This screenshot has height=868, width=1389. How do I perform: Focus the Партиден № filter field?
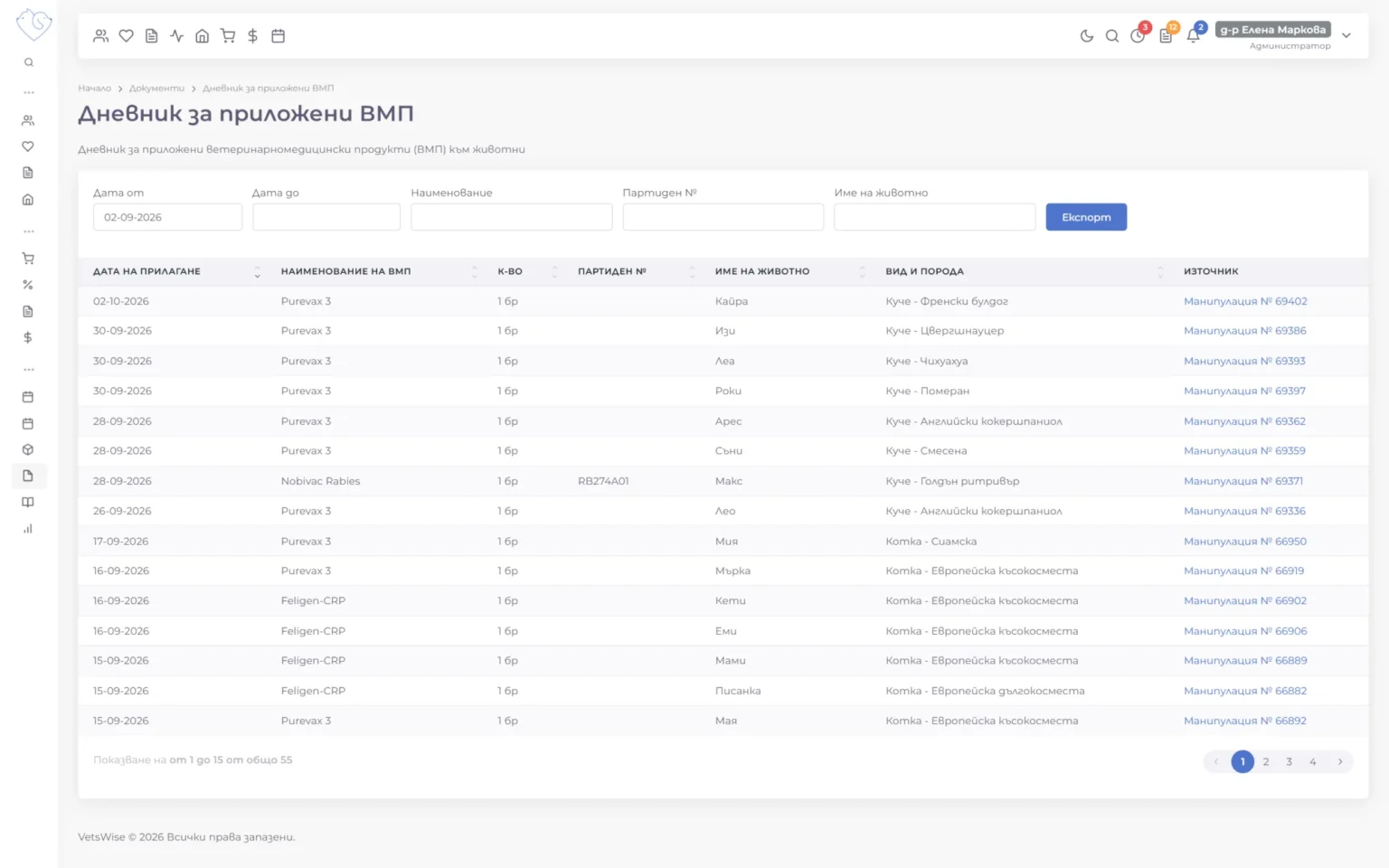723,217
